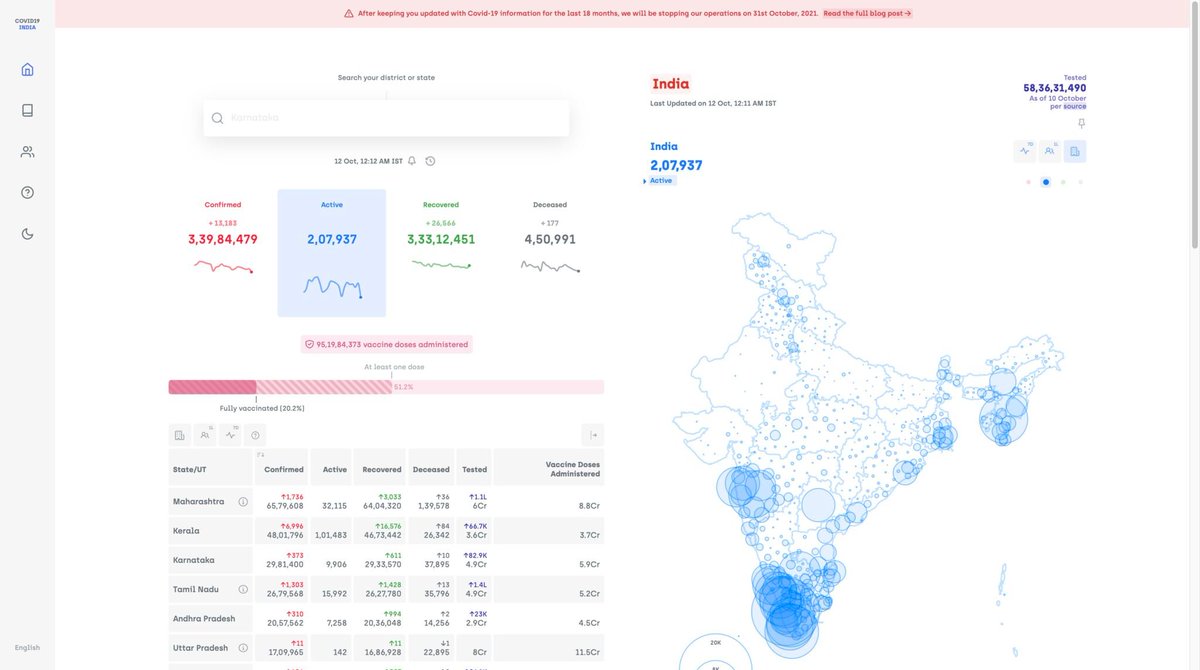Toggle per-lakh population values above the table
Viewport: 1200px width, 670px height.
click(205, 435)
